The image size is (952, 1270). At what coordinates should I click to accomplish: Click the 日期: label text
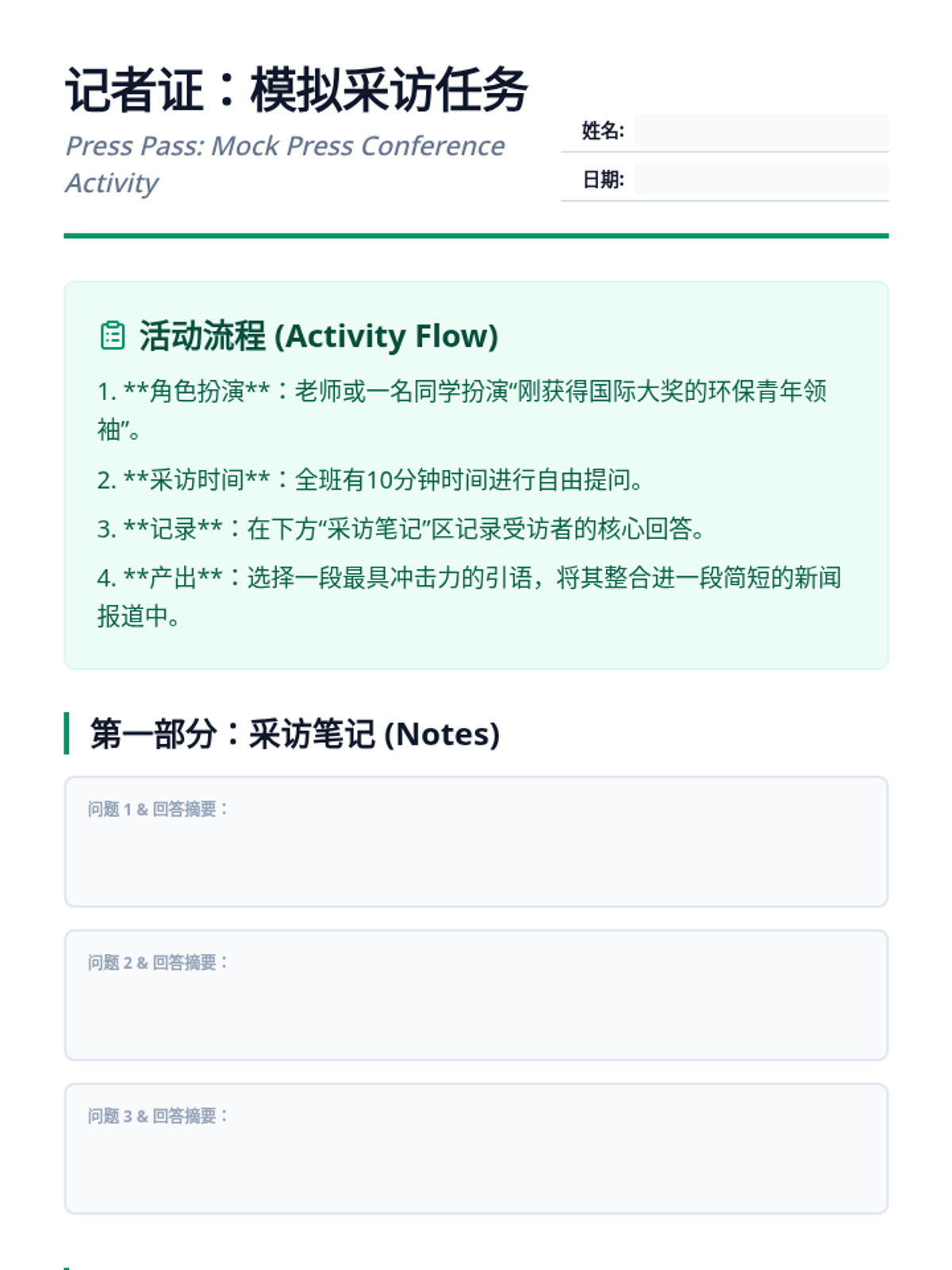pos(603,180)
